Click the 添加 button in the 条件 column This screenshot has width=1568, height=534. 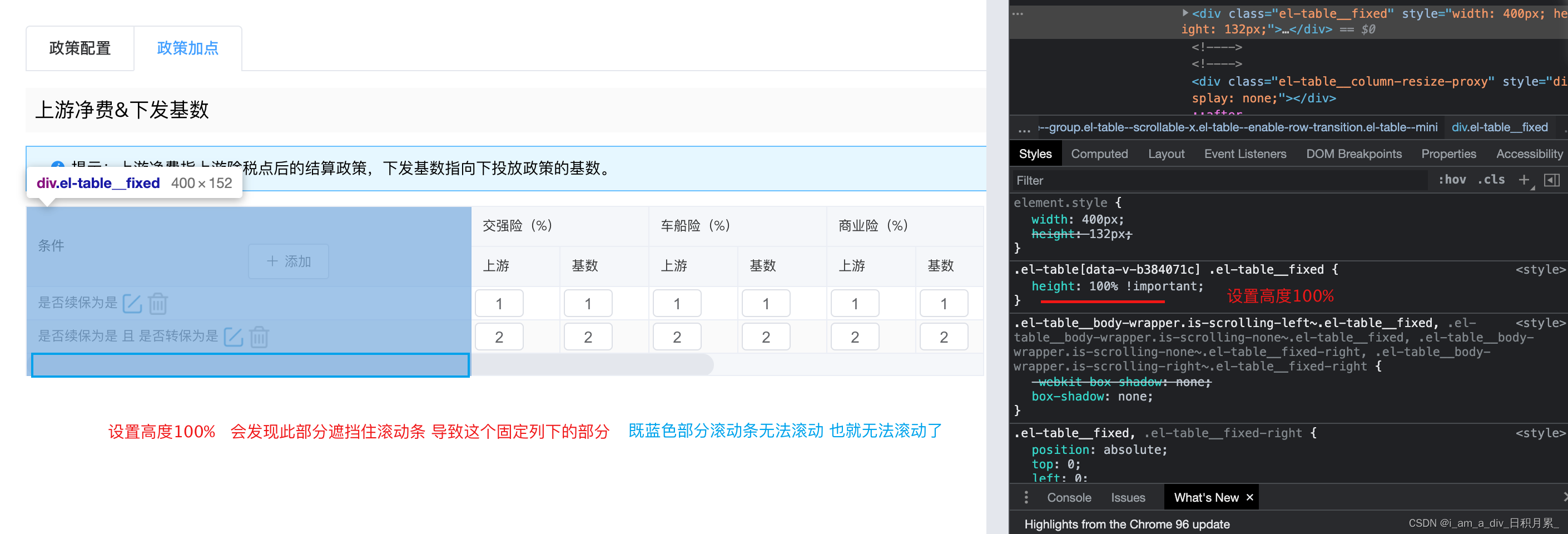point(289,261)
